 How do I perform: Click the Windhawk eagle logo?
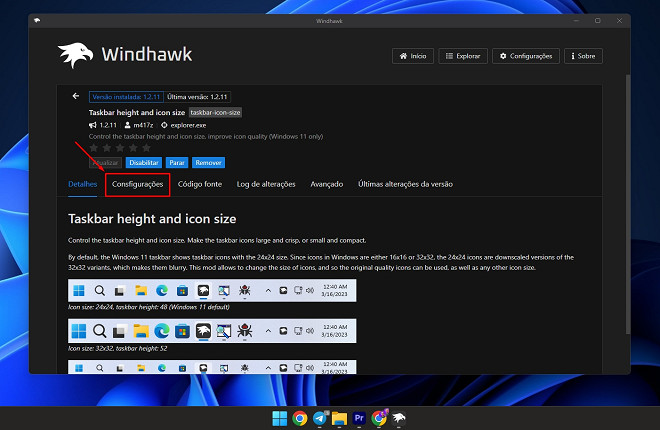click(x=76, y=55)
